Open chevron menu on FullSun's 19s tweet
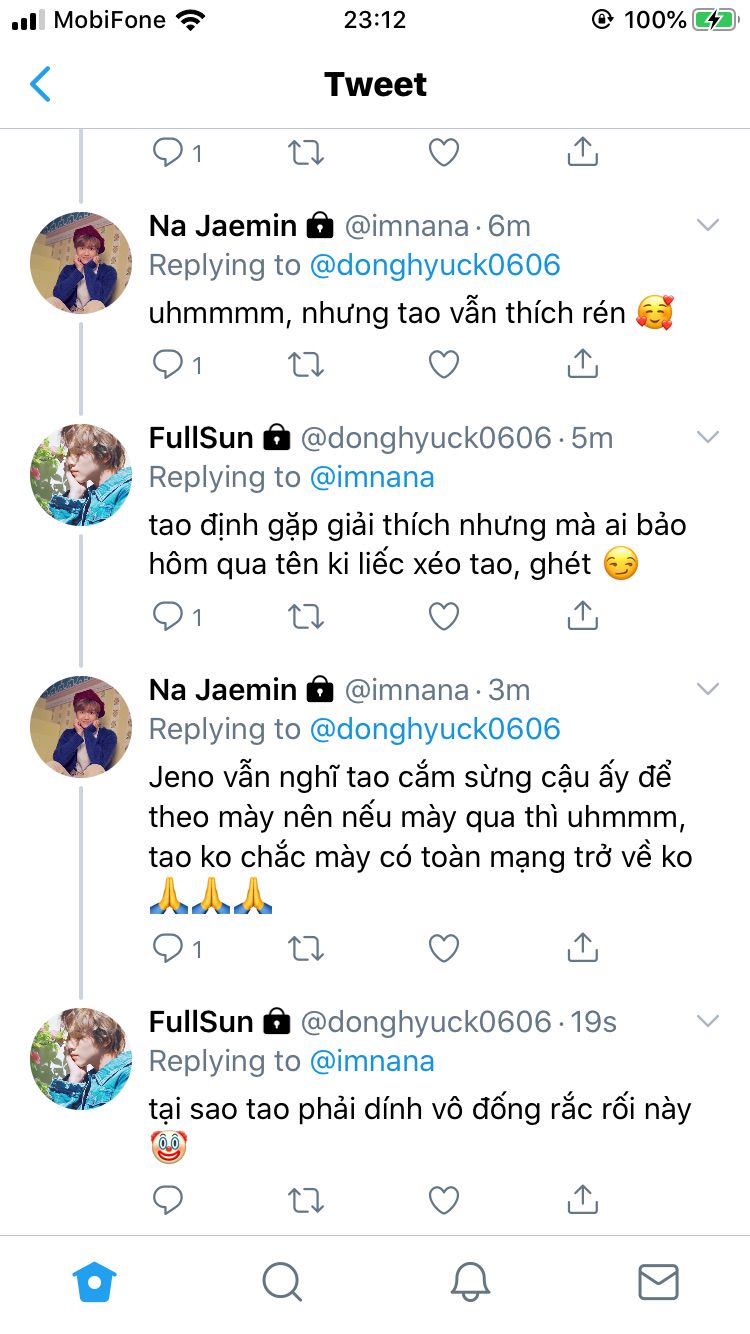This screenshot has height=1334, width=750. tap(708, 1021)
